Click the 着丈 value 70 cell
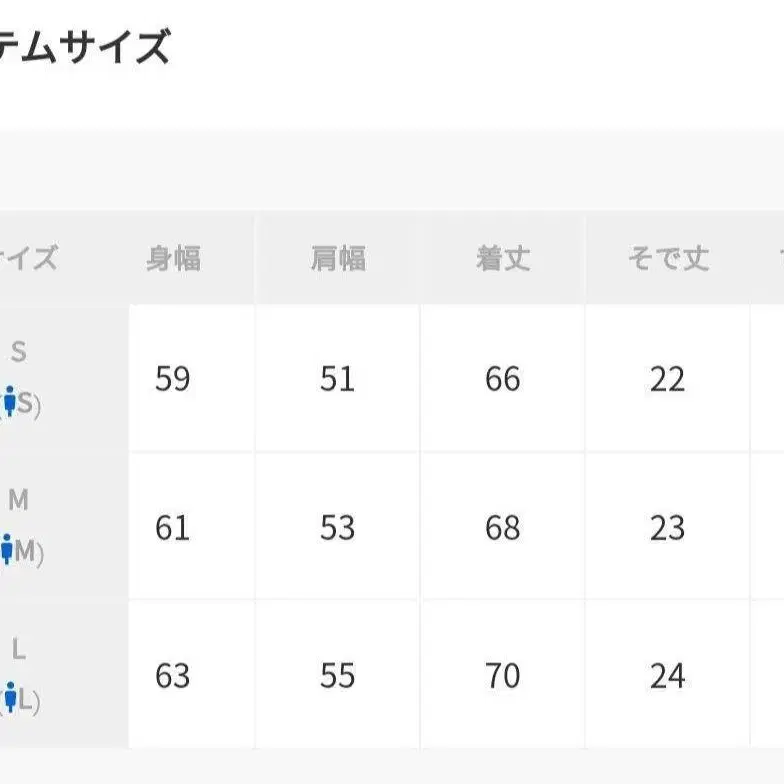Image resolution: width=784 pixels, height=784 pixels. (503, 674)
